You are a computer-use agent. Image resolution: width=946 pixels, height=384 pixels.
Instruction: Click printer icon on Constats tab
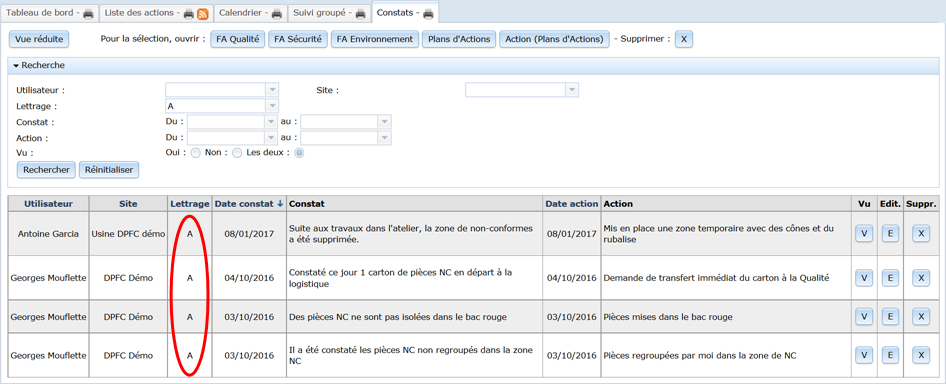(428, 13)
